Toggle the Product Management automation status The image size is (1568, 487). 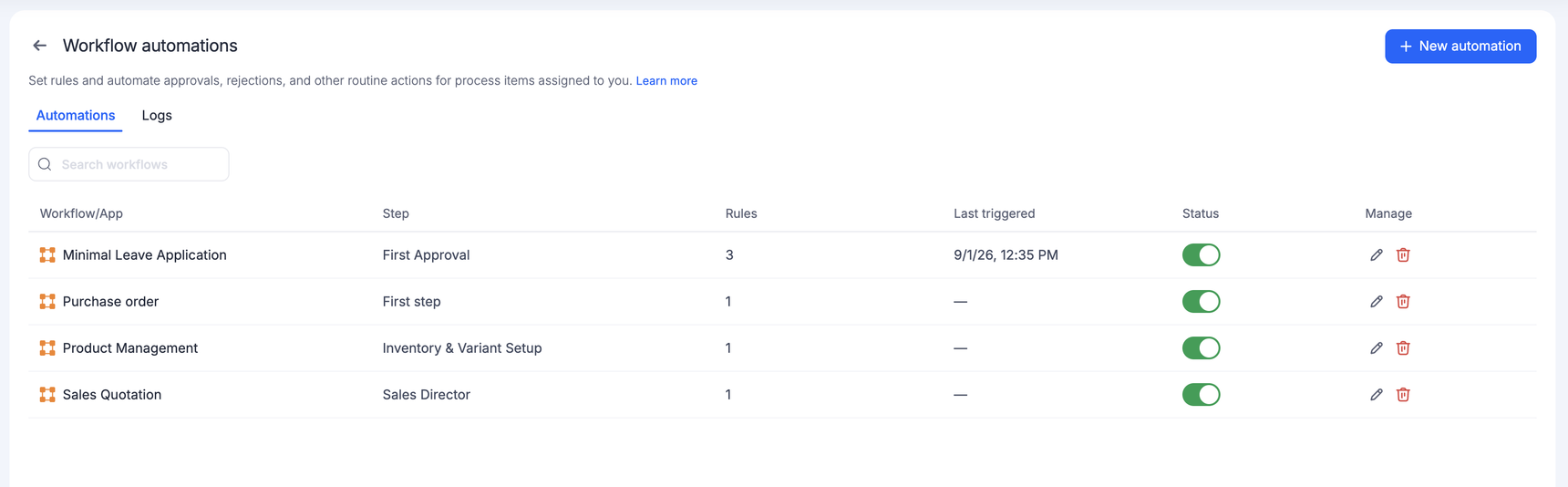point(1201,348)
